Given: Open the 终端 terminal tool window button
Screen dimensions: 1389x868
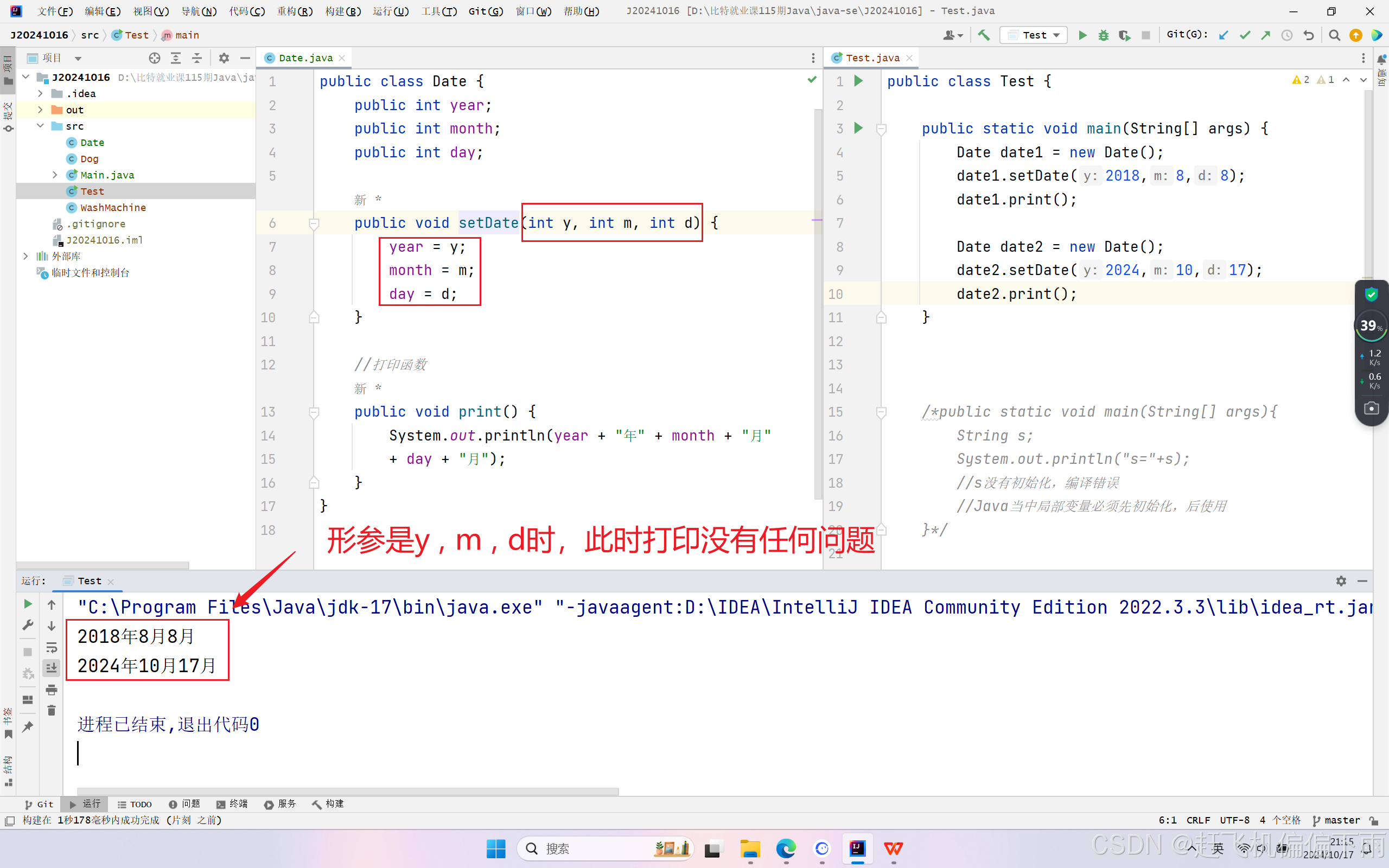Looking at the screenshot, I should point(232,803).
